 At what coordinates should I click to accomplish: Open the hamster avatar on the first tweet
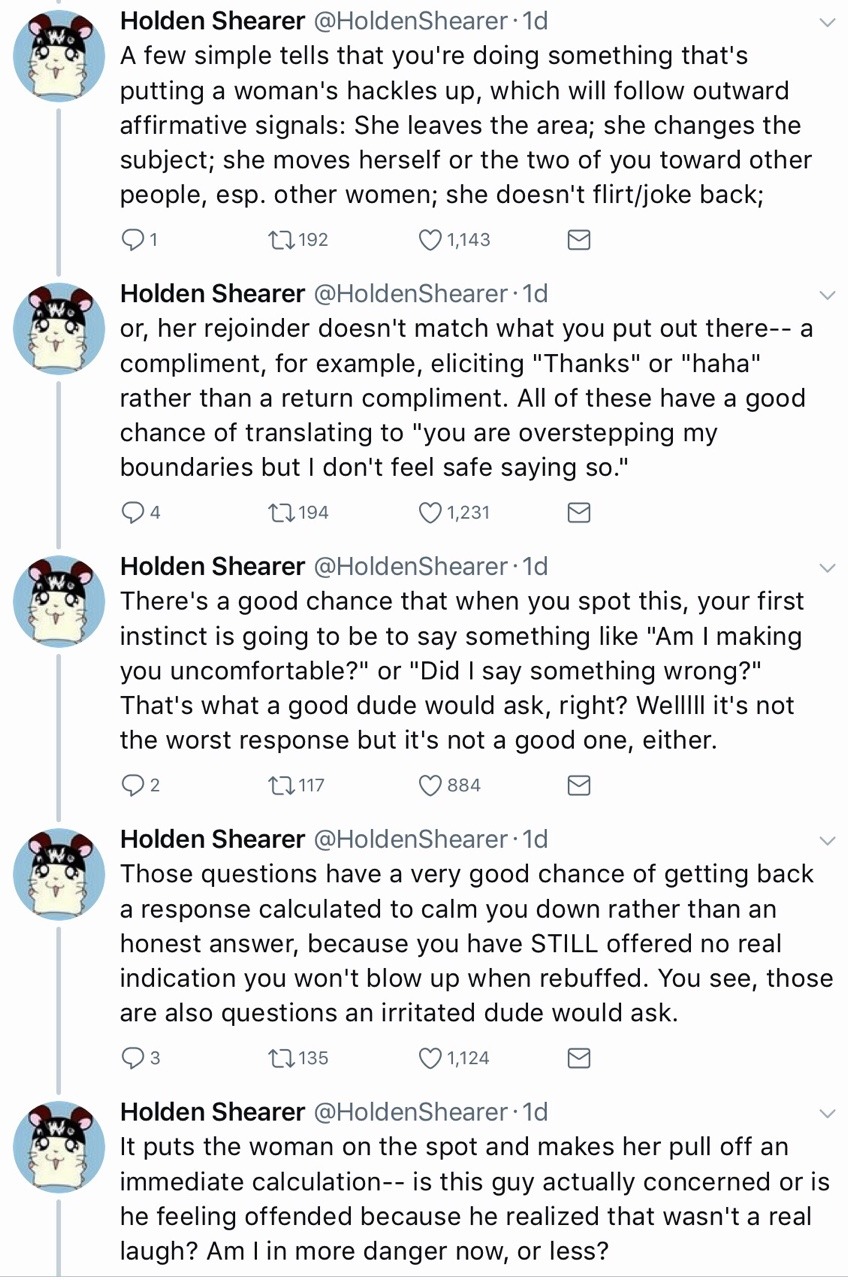point(59,56)
